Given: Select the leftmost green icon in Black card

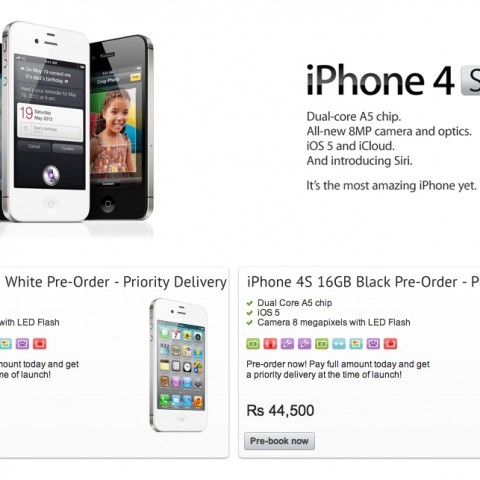Looking at the screenshot, I should tap(253, 344).
